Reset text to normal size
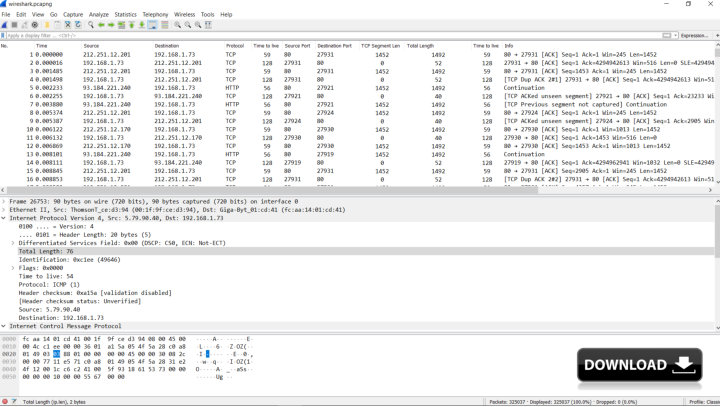The image size is (720, 407). point(198,25)
